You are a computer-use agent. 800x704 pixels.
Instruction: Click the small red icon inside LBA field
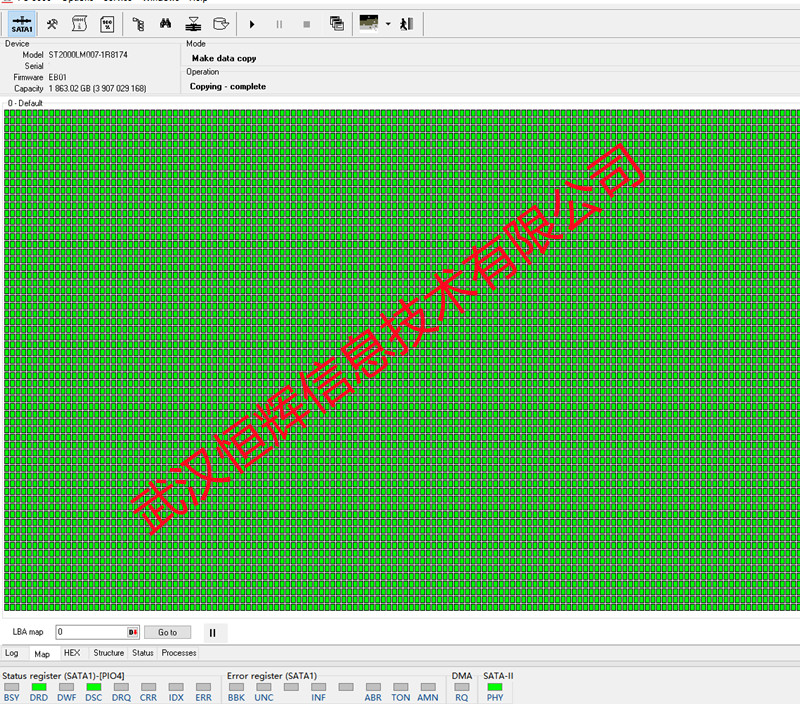tap(133, 632)
